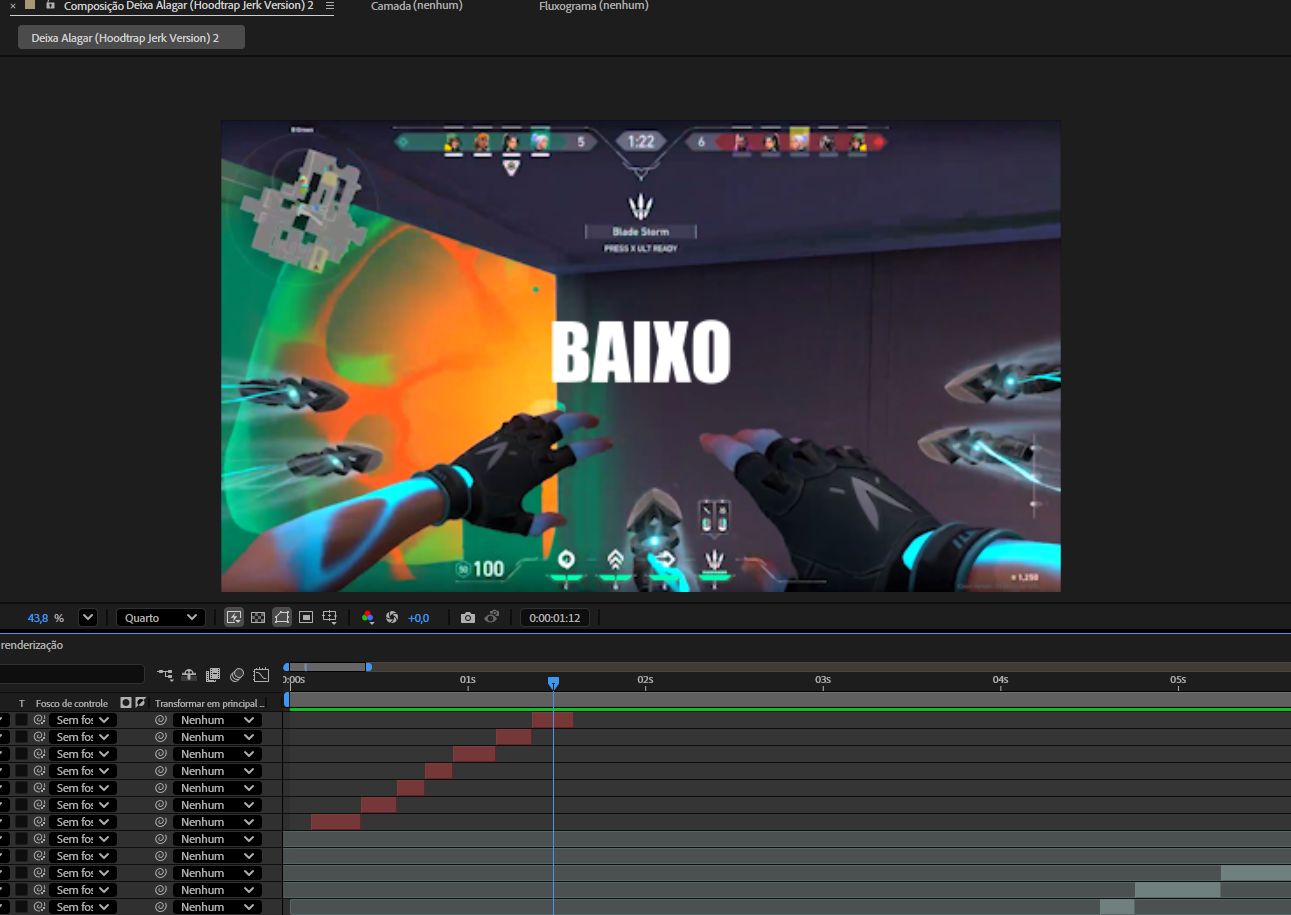Screen dimensions: 1291x915
Task: Open the renderização queue tab
Action: (x=31, y=645)
